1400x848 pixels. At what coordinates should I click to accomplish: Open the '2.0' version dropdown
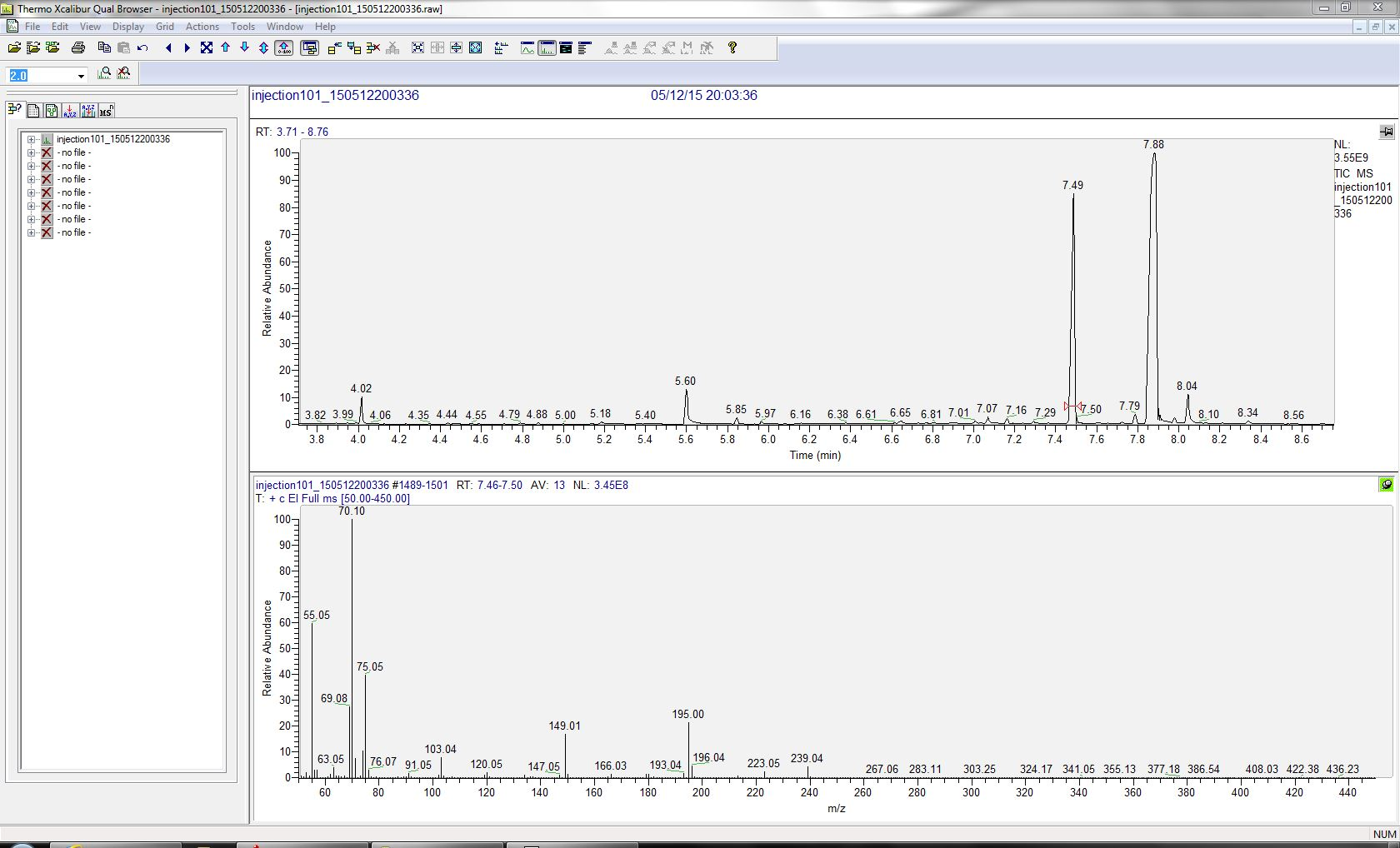click(x=81, y=75)
